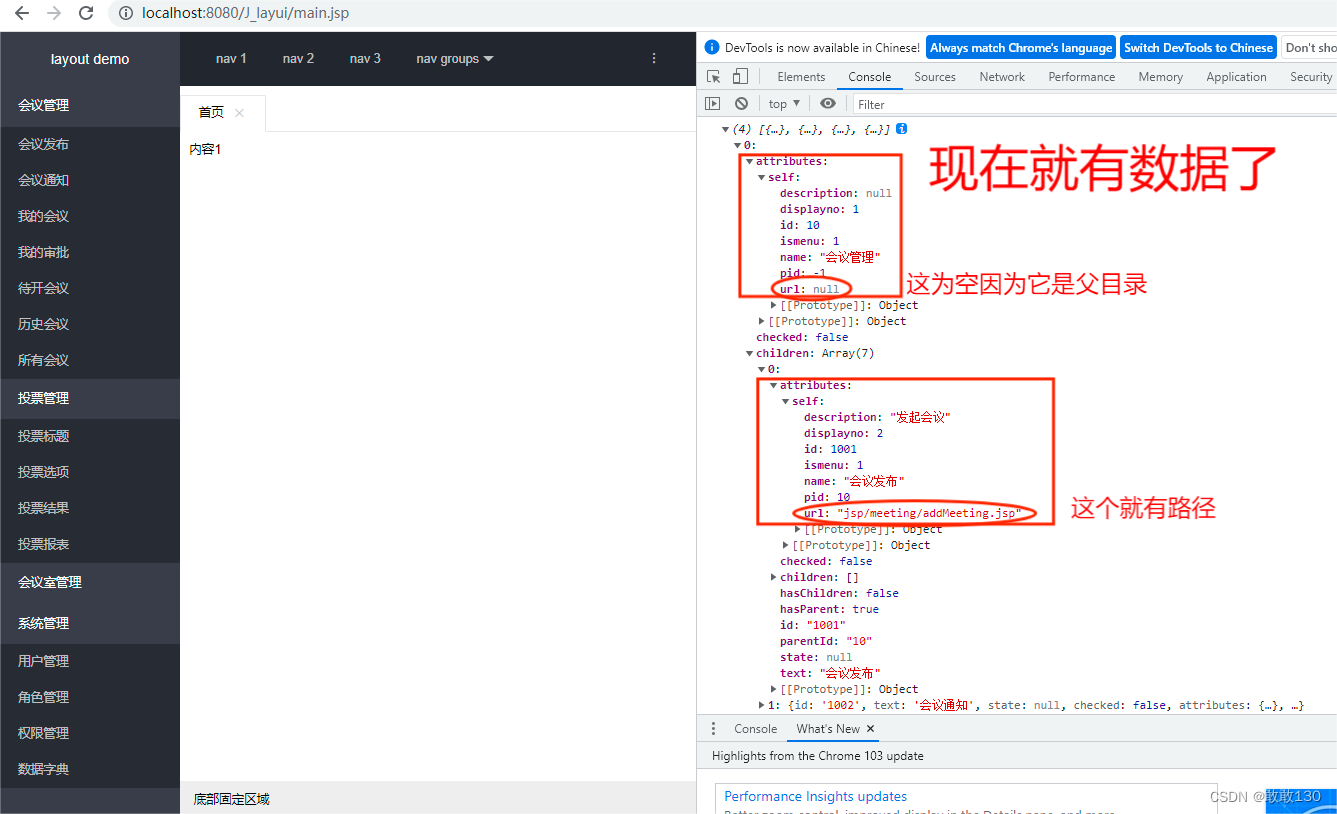Expand the collapsed item 1 '会议通知' object
Image resolution: width=1337 pixels, height=814 pixels.
click(x=762, y=705)
